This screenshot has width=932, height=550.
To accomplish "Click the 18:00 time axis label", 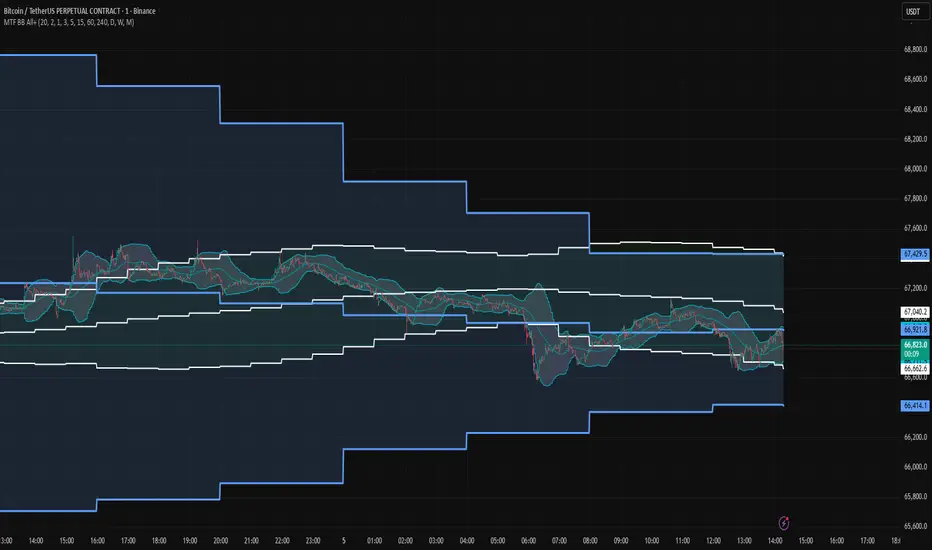I will (159, 541).
